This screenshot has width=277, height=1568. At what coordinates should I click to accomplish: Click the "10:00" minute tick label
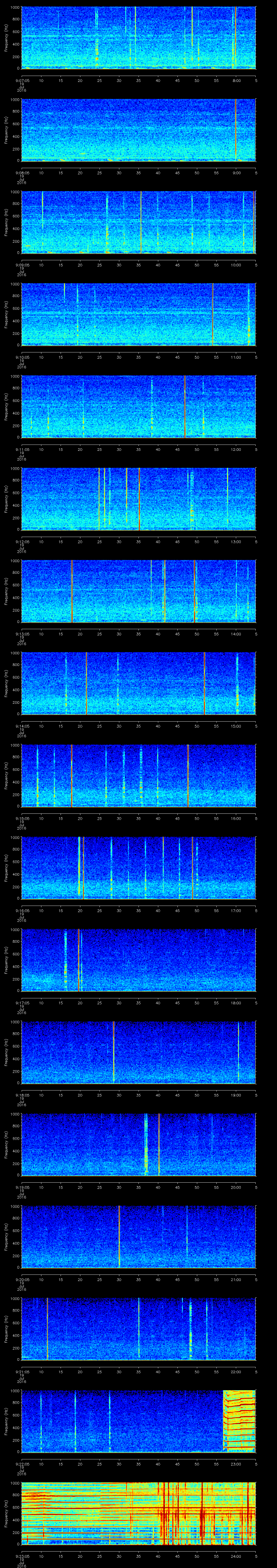(x=236, y=265)
